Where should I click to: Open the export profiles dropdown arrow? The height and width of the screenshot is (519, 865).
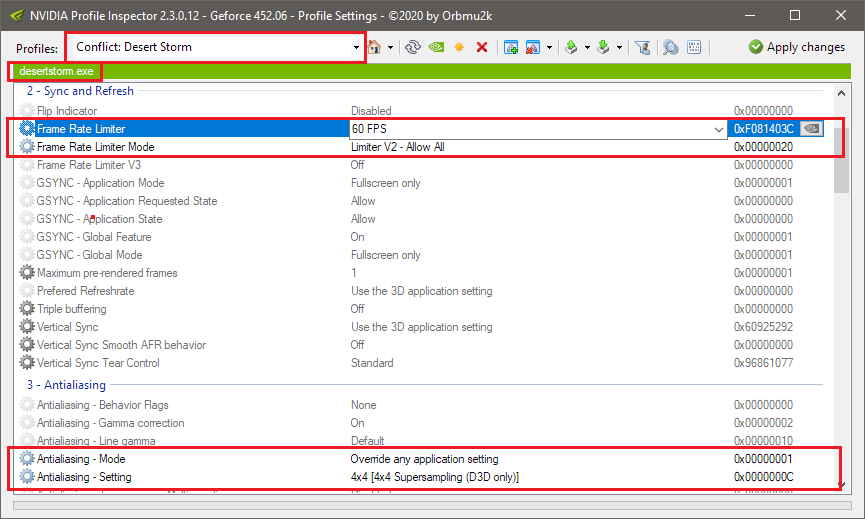point(587,47)
